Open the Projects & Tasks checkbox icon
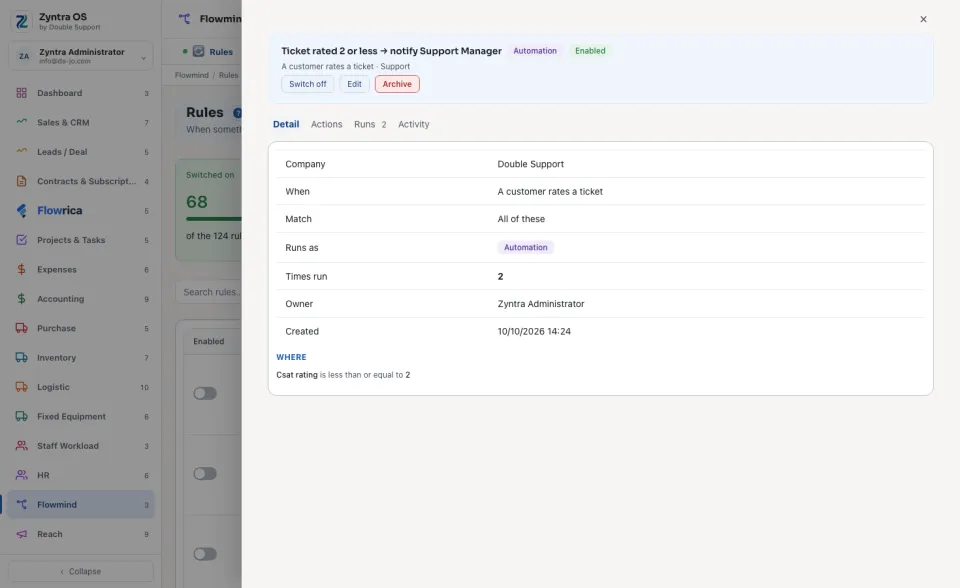Viewport: 960px width, 588px height. coord(21,239)
